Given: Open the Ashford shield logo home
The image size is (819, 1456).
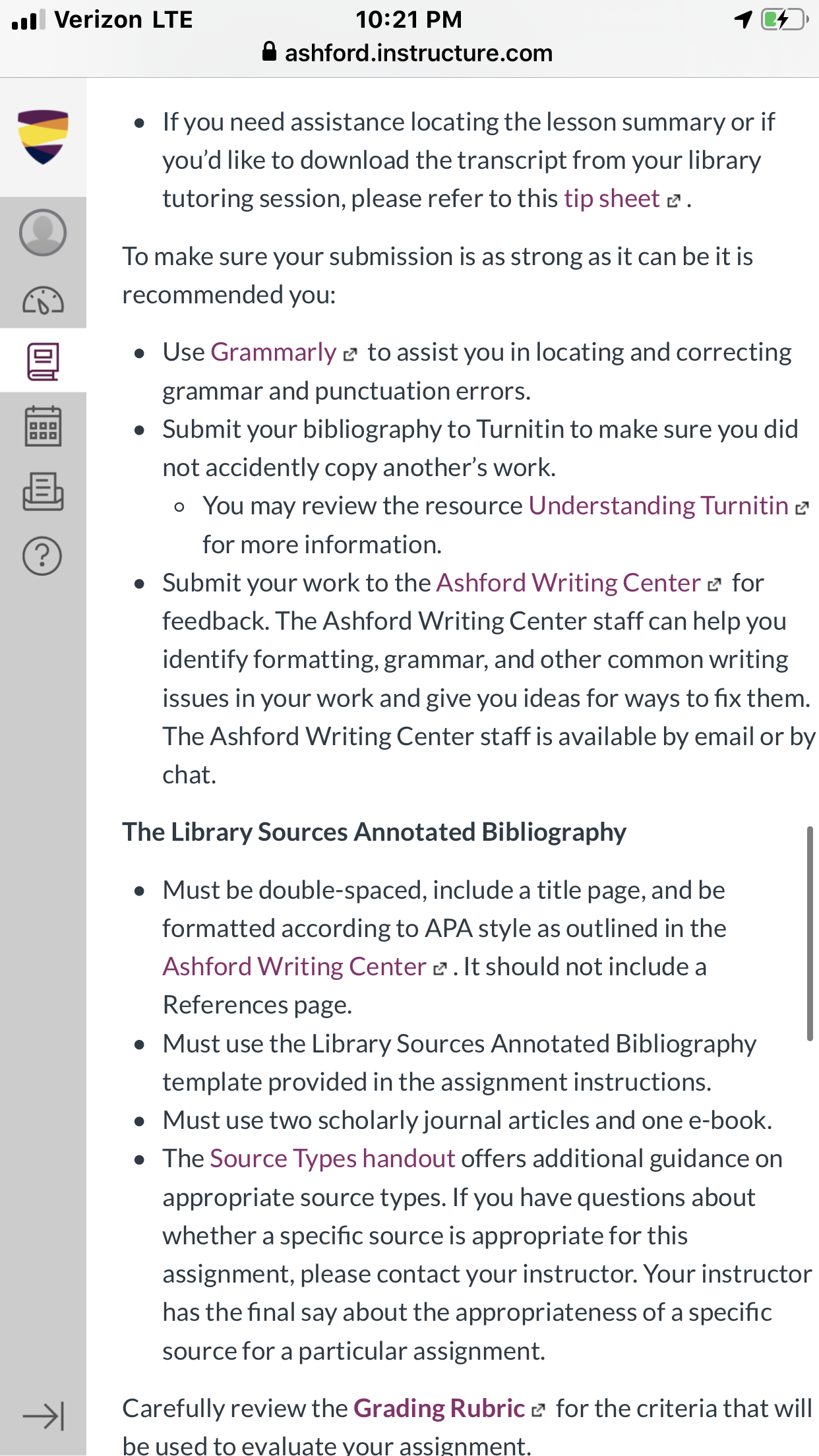Looking at the screenshot, I should [x=43, y=137].
